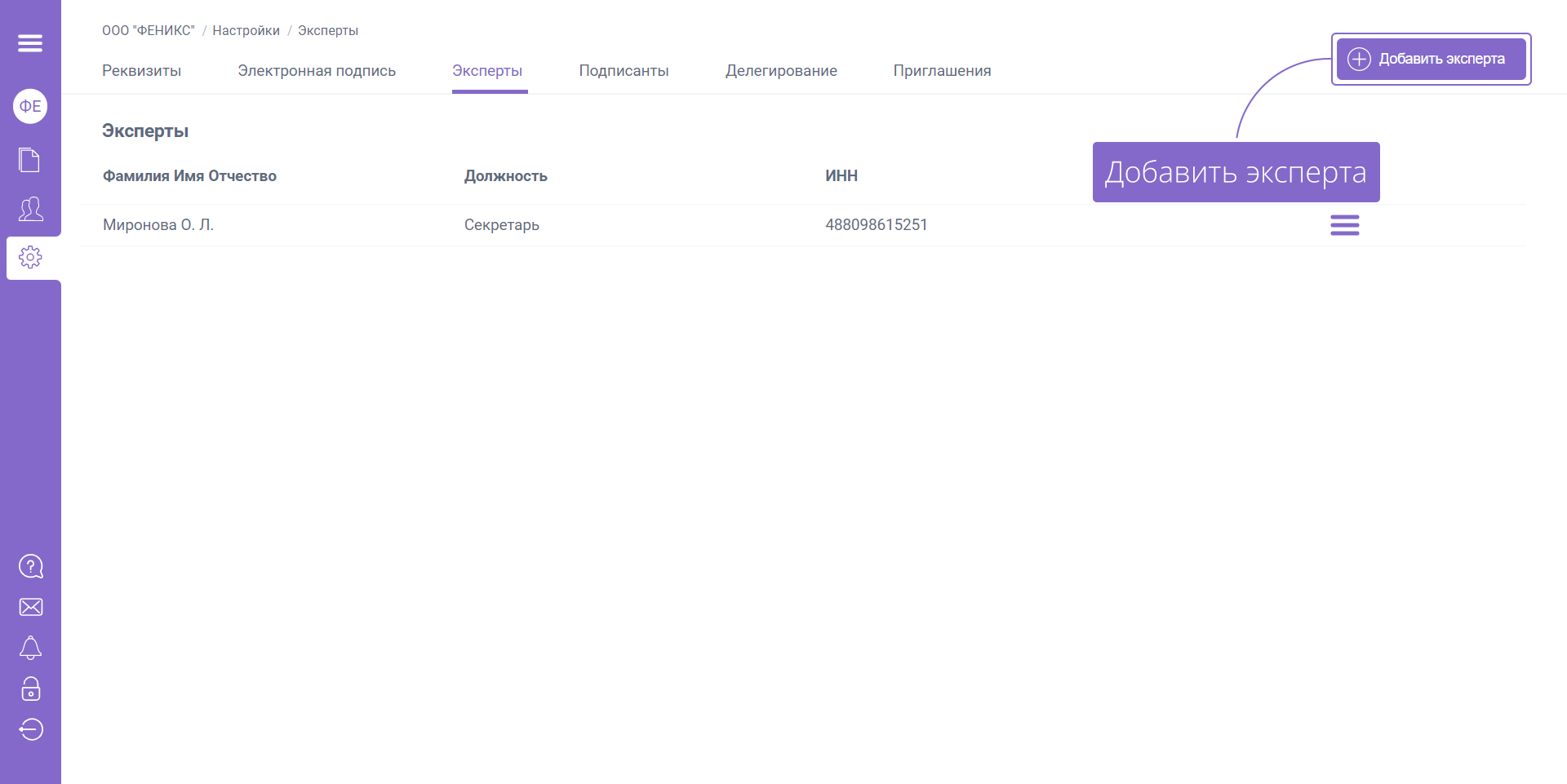Expand the sidebar with the hamburger icon
The width and height of the screenshot is (1567, 784).
(x=30, y=42)
